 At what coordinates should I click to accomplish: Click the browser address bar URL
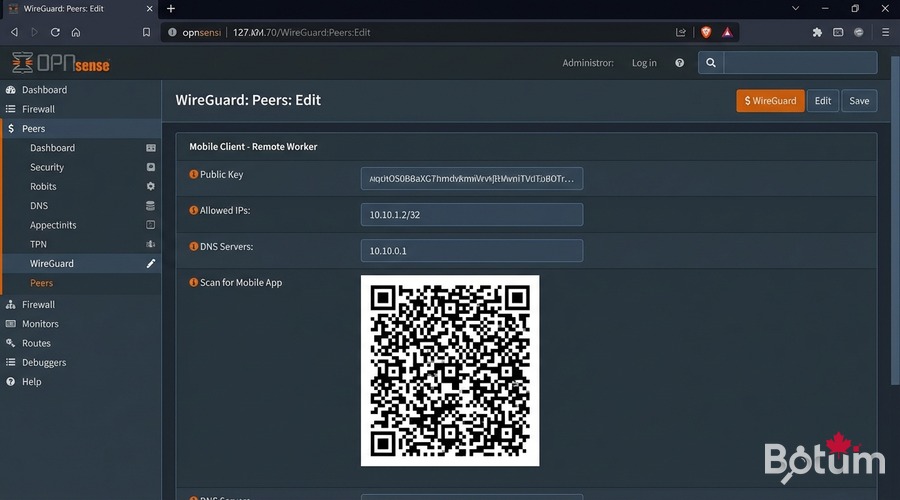[x=301, y=33]
